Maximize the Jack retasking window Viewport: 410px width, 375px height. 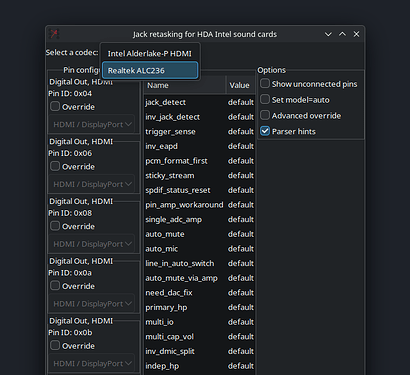point(342,34)
